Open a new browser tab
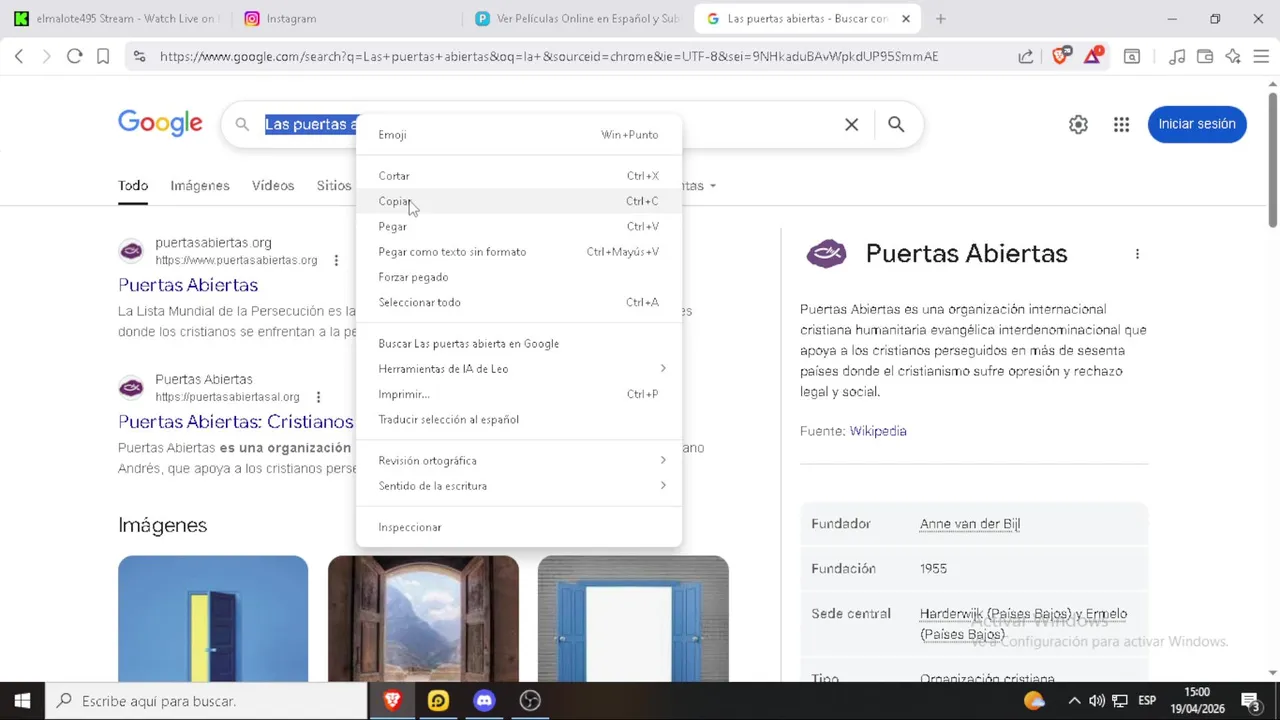Screen dimensions: 1280x720 click(x=940, y=19)
